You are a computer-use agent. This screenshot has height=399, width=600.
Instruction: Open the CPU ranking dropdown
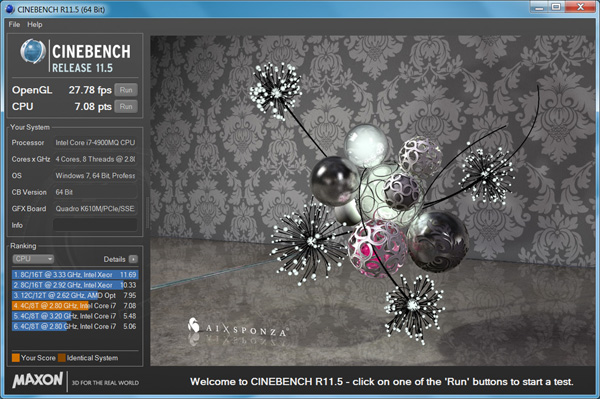(33, 259)
